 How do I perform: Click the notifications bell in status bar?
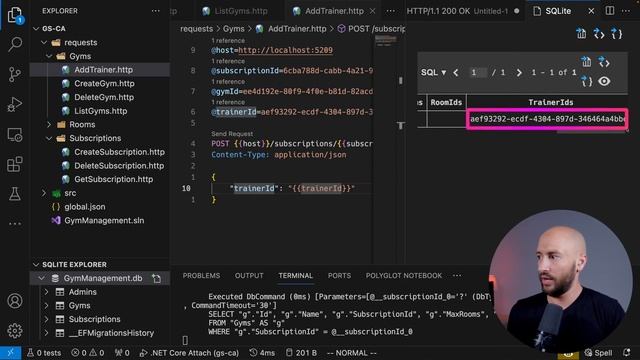coord(627,353)
